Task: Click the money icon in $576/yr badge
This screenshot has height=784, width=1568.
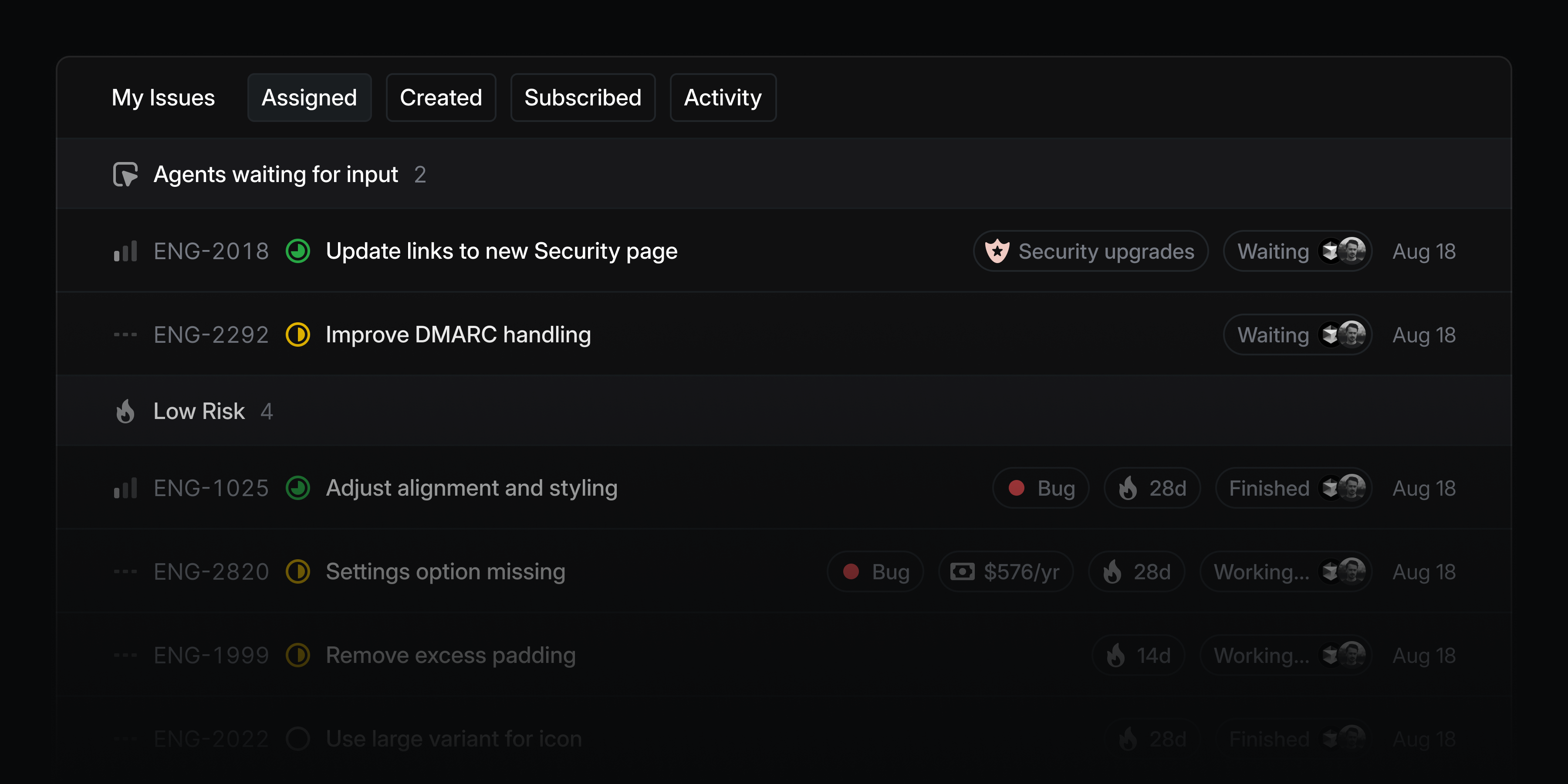Action: (962, 571)
